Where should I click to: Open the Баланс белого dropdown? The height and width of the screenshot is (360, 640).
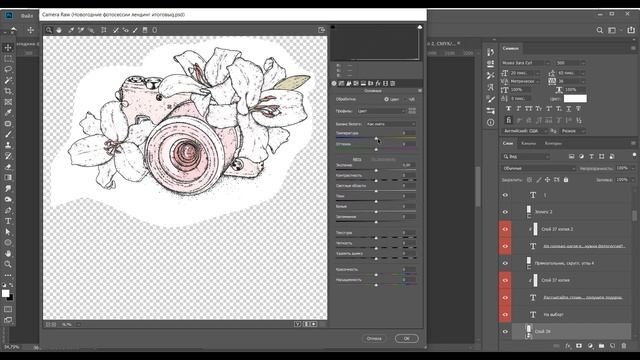click(391, 124)
